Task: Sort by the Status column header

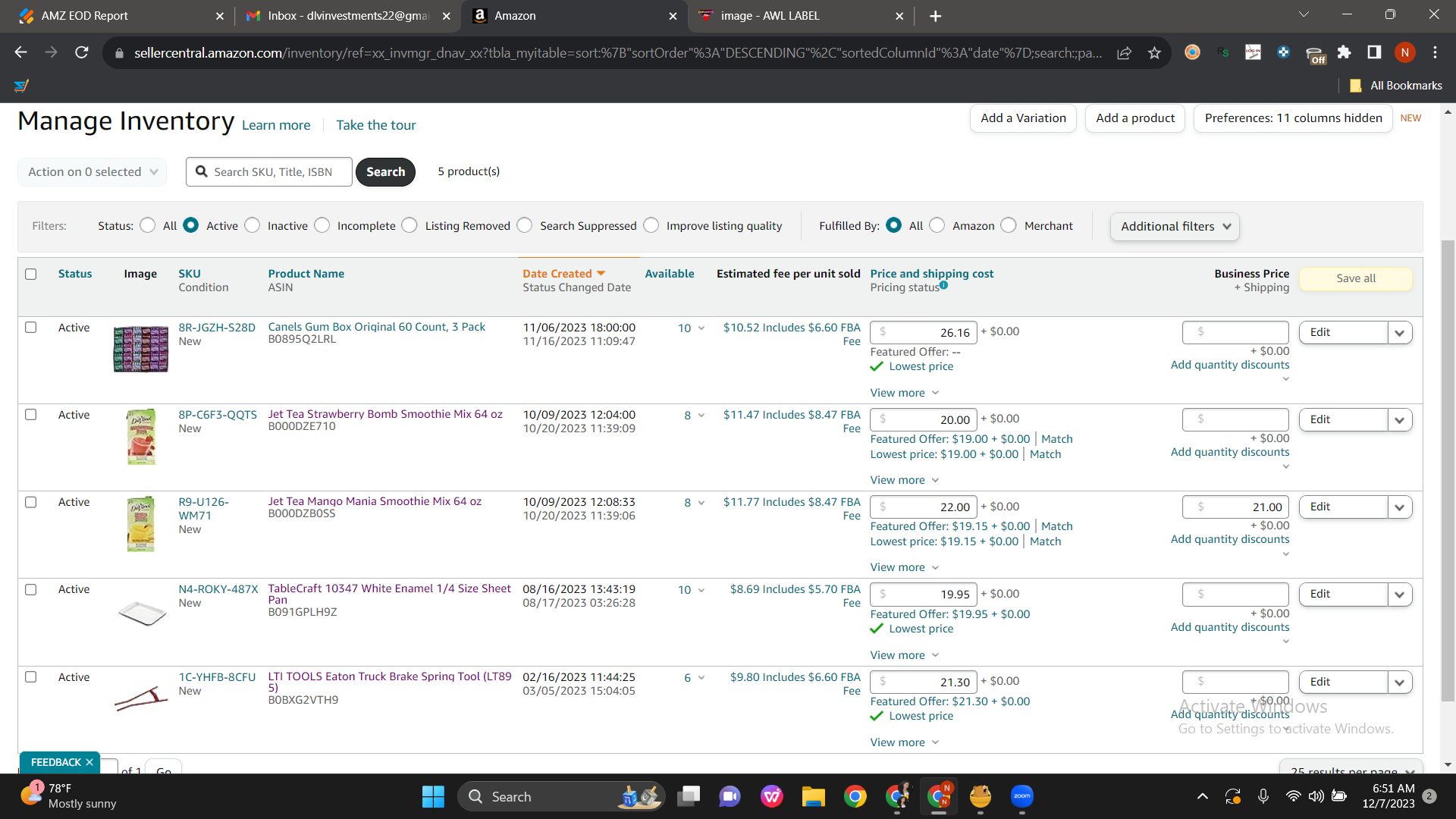Action: (75, 273)
